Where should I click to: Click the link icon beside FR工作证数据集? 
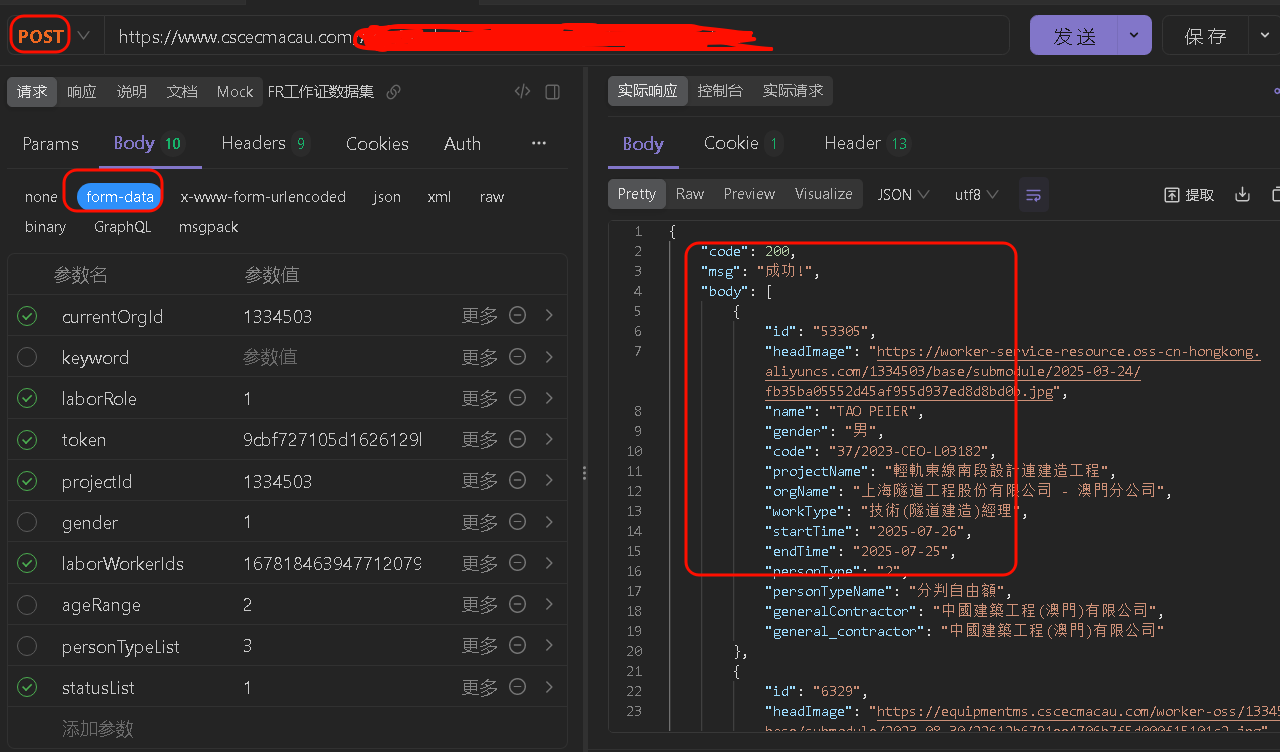point(394,92)
